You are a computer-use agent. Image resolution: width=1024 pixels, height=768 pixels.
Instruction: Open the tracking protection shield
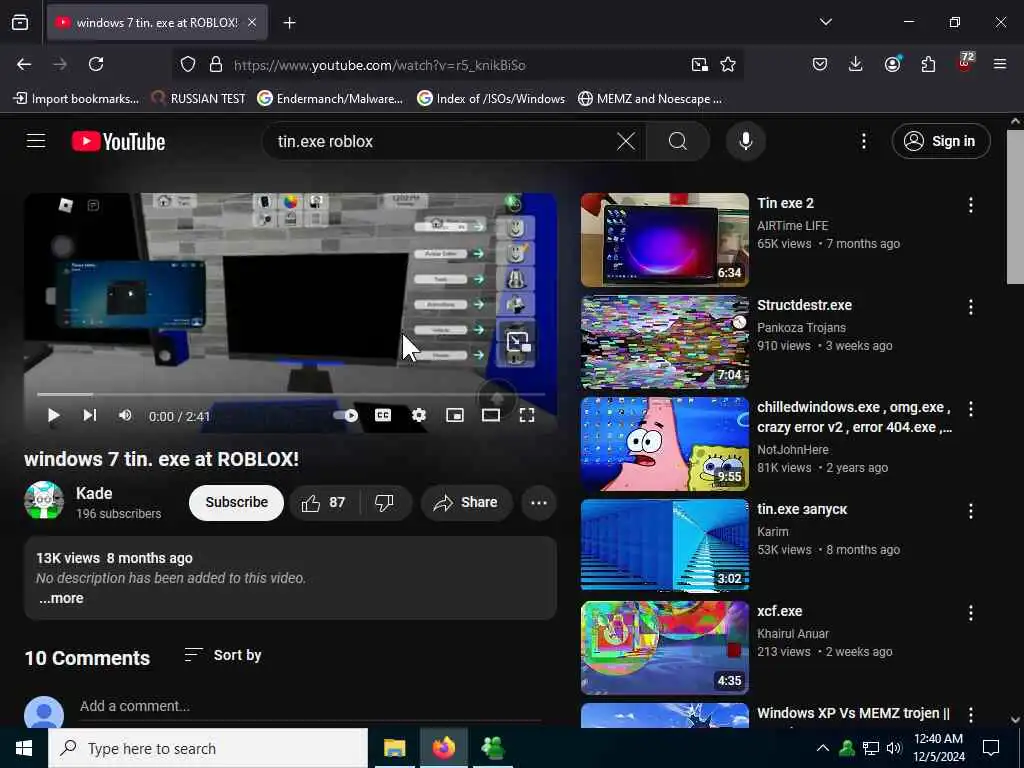(188, 64)
